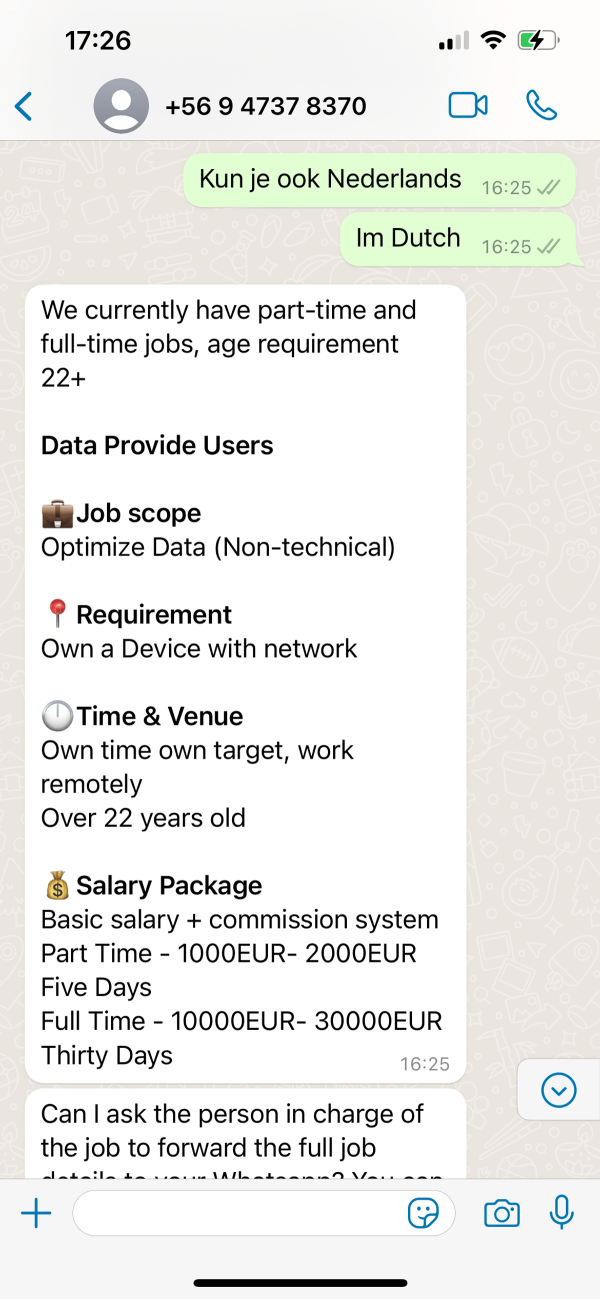Viewport: 600px width, 1299px height.
Task: Jump to latest messages with down chevron
Action: click(x=558, y=1090)
